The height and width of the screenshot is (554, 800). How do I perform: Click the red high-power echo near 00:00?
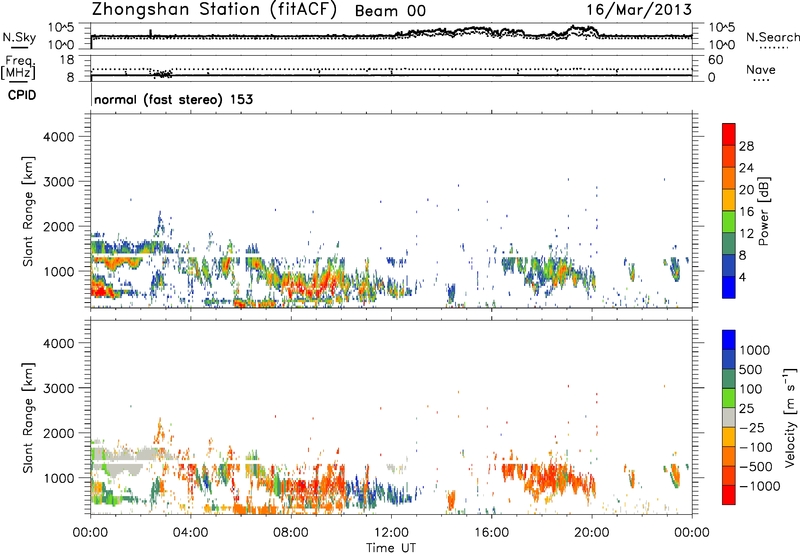point(101,290)
